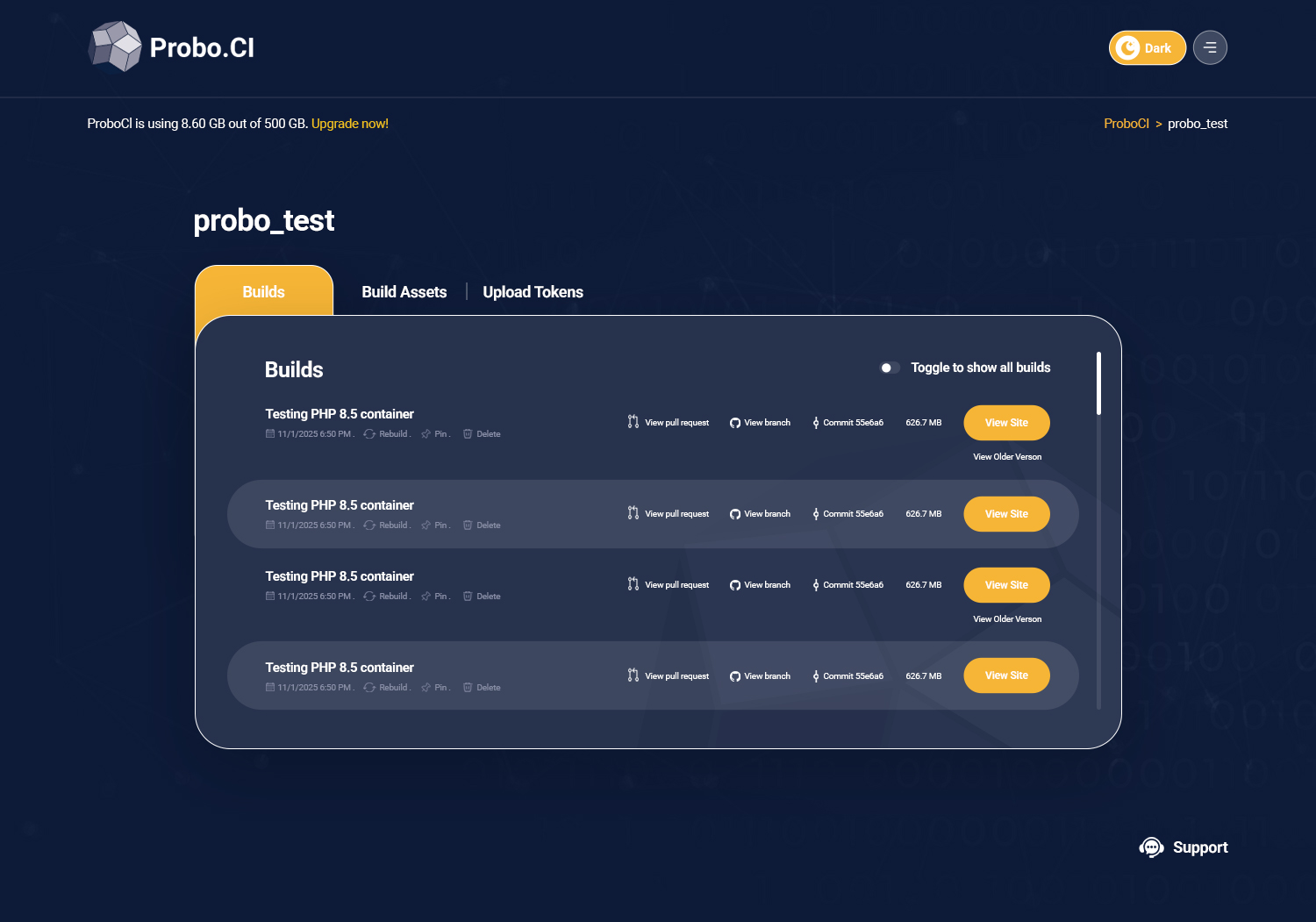1316x922 pixels.
Task: Expand View Older Version on the third build
Action: tap(1006, 618)
